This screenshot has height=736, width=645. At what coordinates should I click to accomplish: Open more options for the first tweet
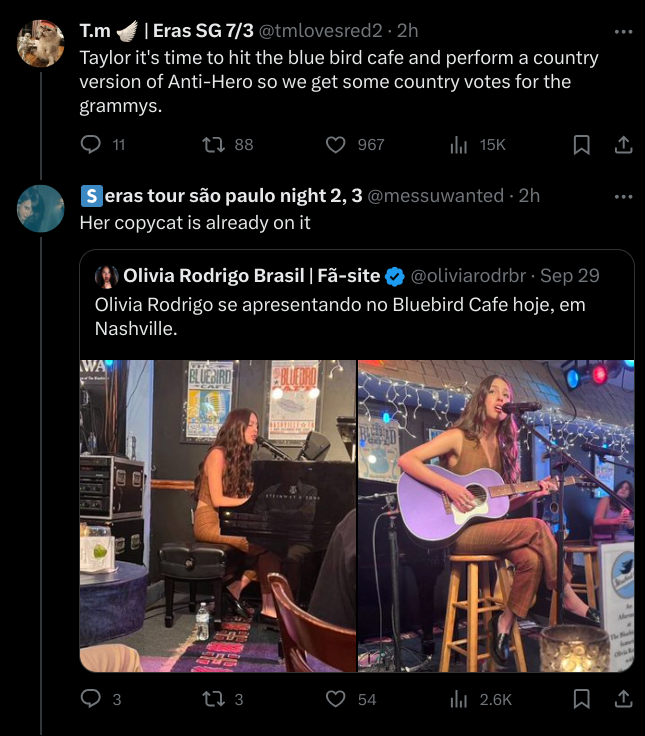623,32
